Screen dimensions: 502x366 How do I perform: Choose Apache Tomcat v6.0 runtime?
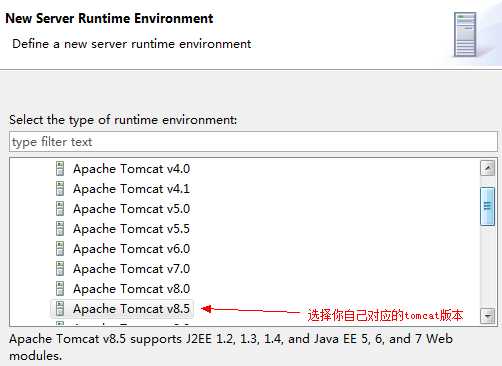(x=131, y=249)
